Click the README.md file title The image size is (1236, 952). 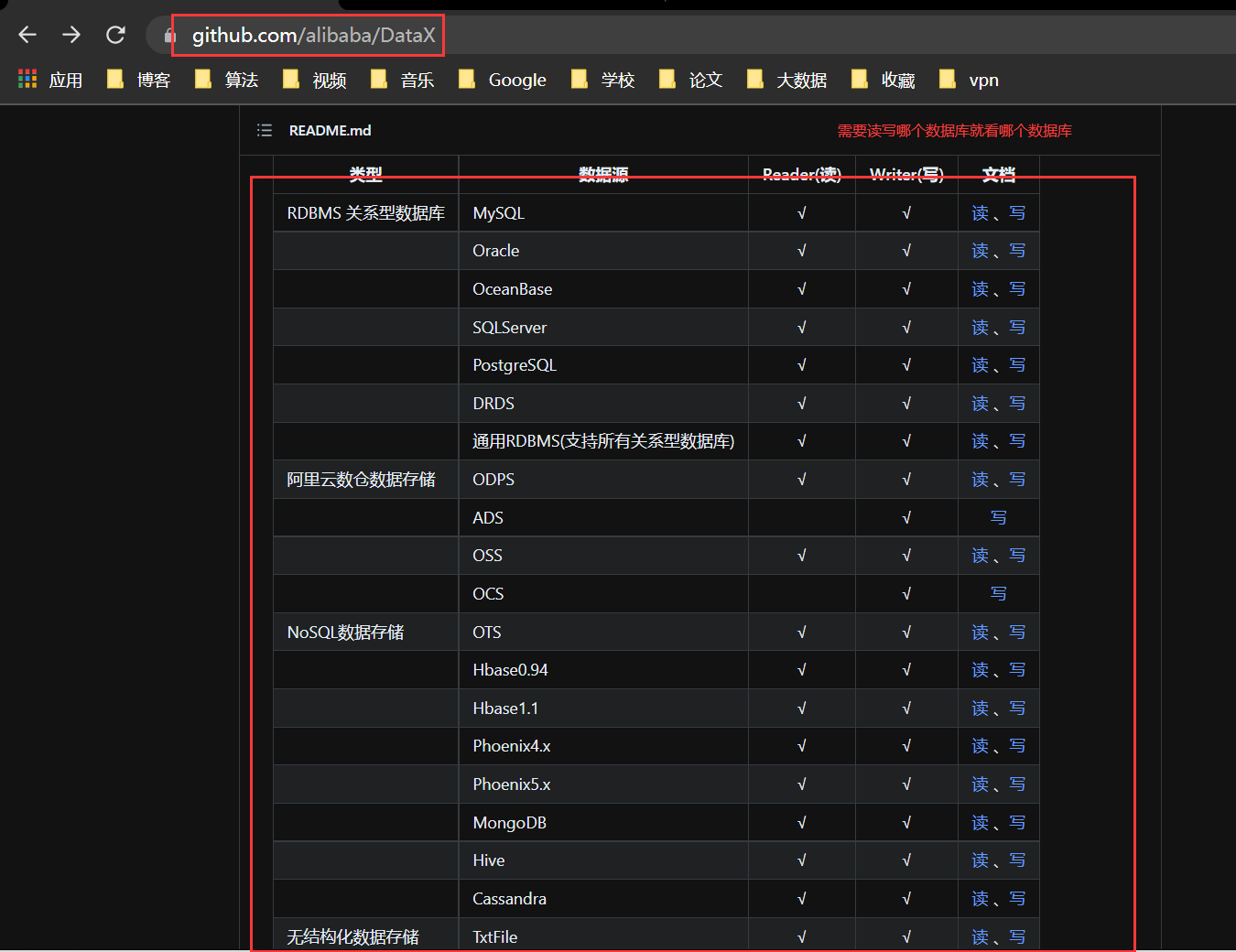(331, 130)
